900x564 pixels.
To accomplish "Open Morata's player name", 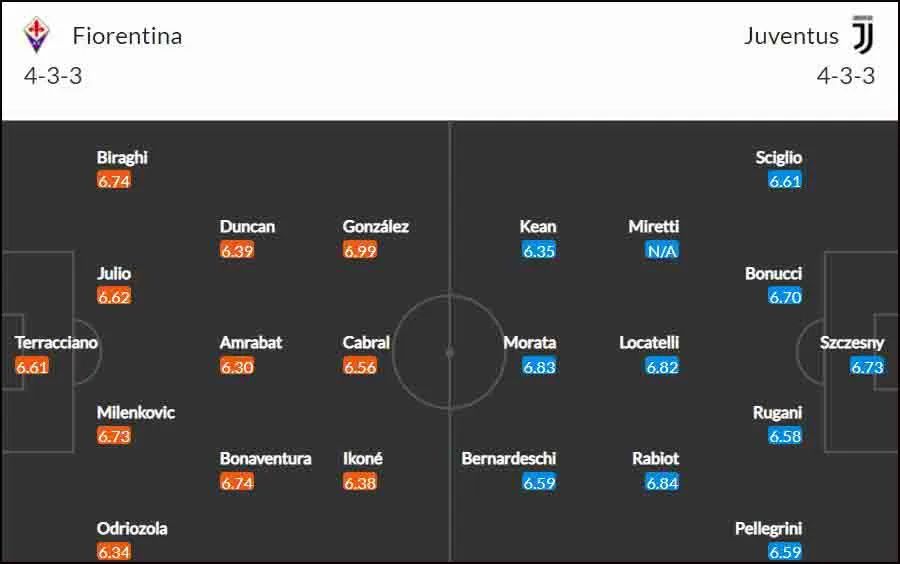I will point(530,343).
